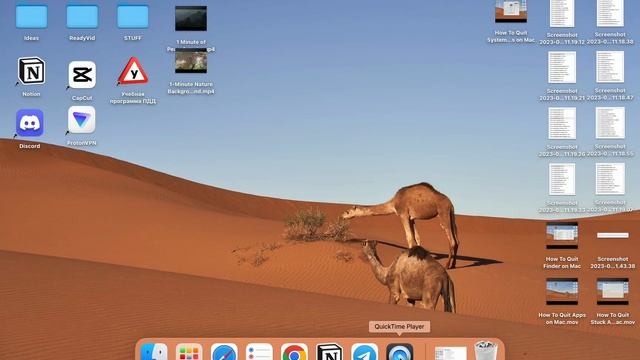Image resolution: width=640 pixels, height=360 pixels.
Task: Open Finder in the Dock
Action: pyautogui.click(x=154, y=352)
